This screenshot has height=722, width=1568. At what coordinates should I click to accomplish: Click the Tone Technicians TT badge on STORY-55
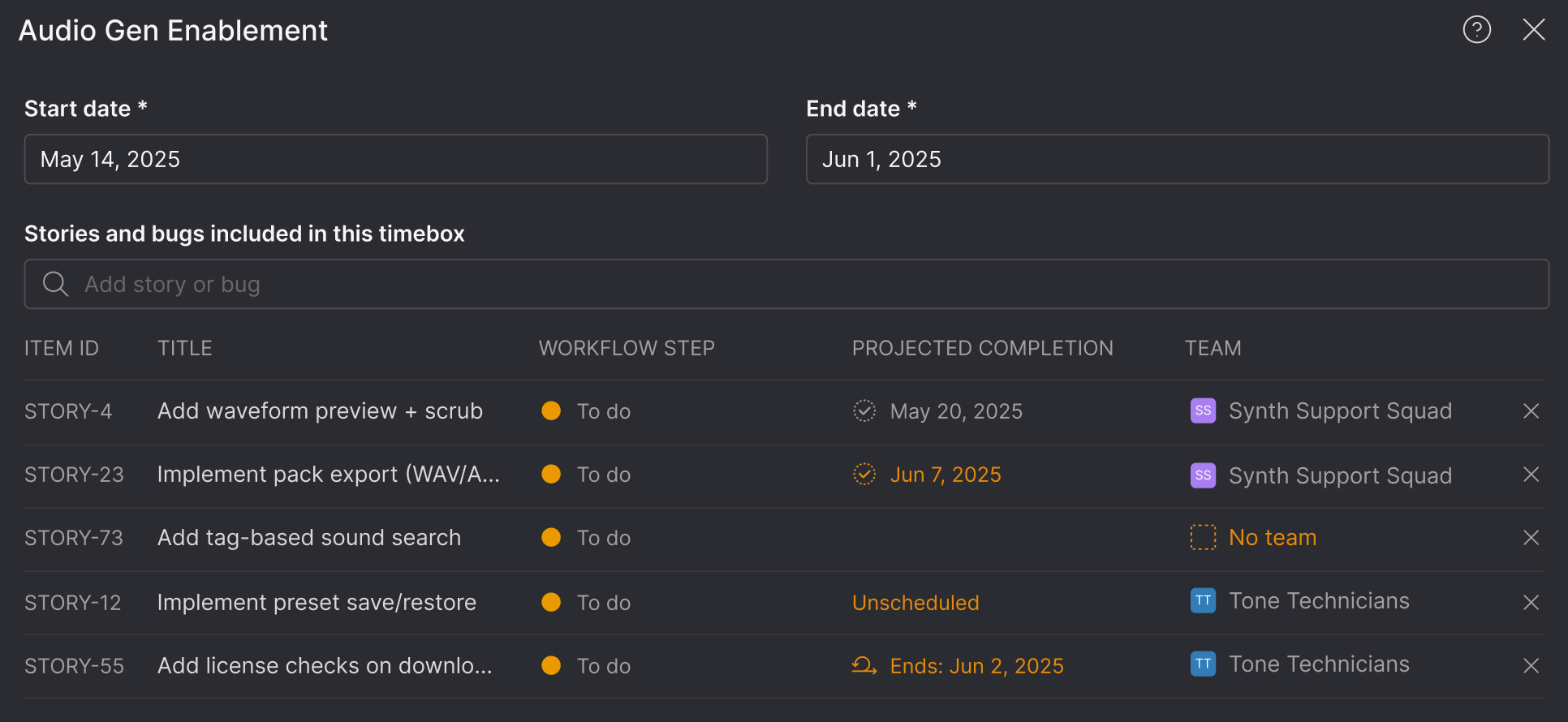(x=1203, y=664)
